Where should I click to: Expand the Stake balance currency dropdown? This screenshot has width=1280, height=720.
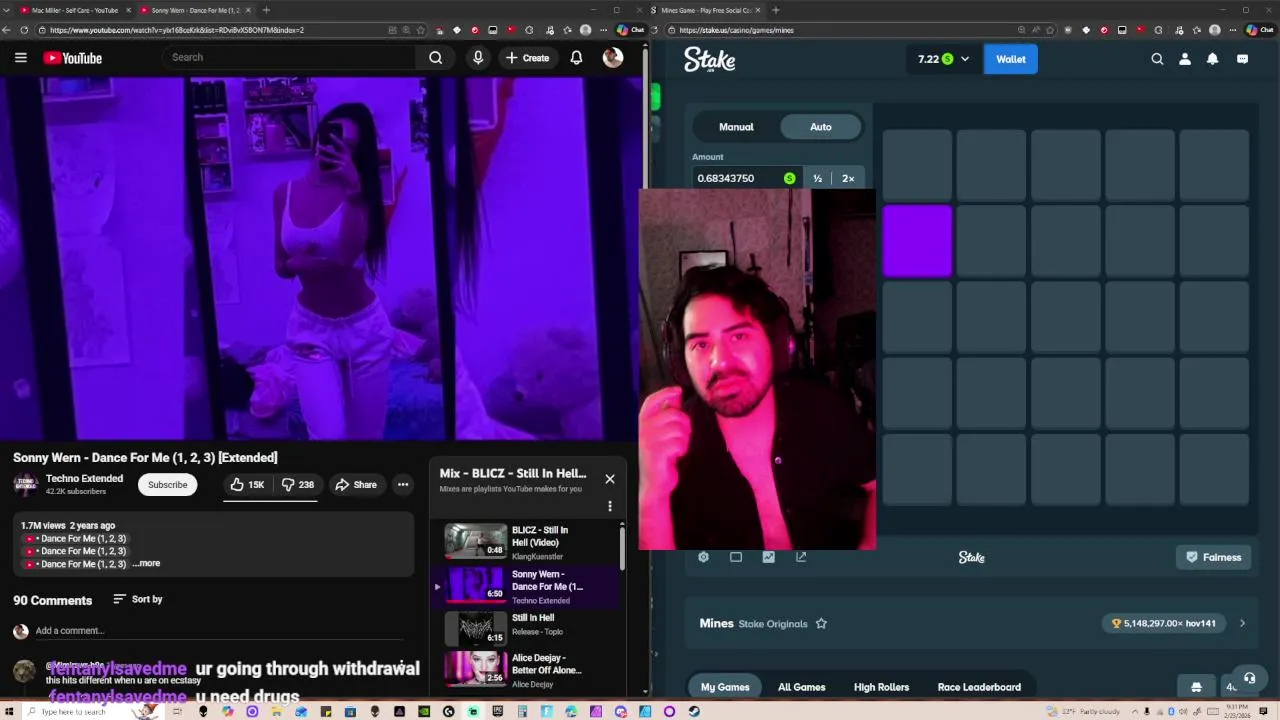coord(965,59)
